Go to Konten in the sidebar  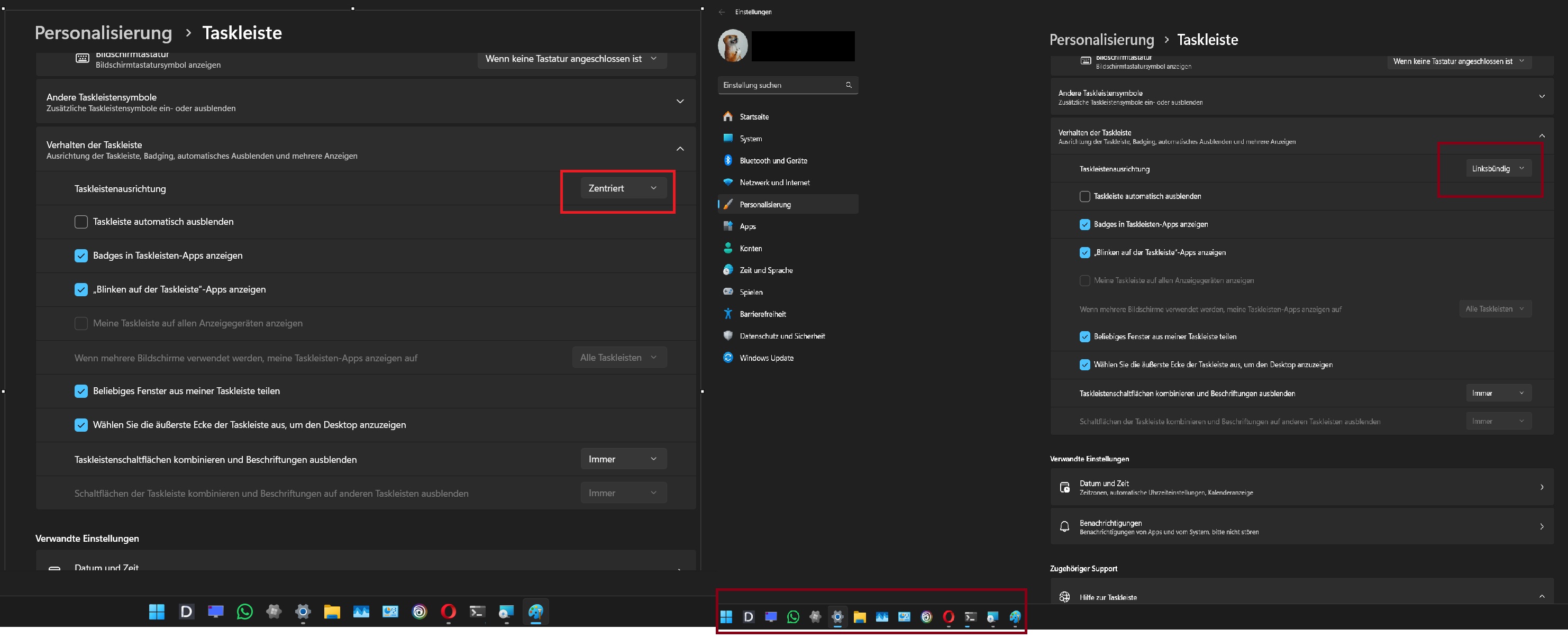[751, 249]
